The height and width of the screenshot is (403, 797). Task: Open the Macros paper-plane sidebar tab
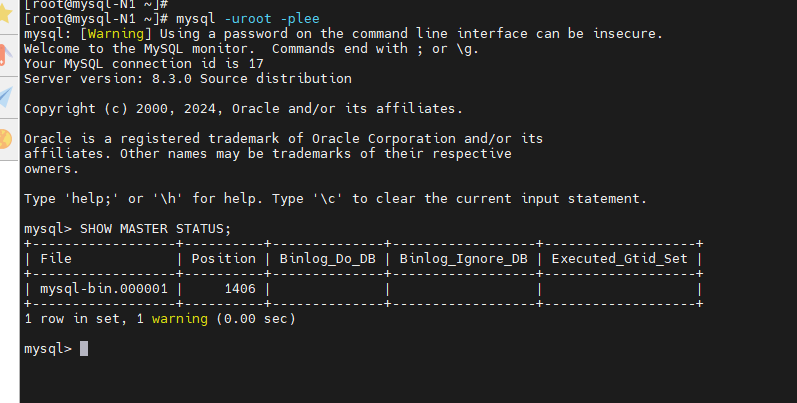(x=6, y=97)
